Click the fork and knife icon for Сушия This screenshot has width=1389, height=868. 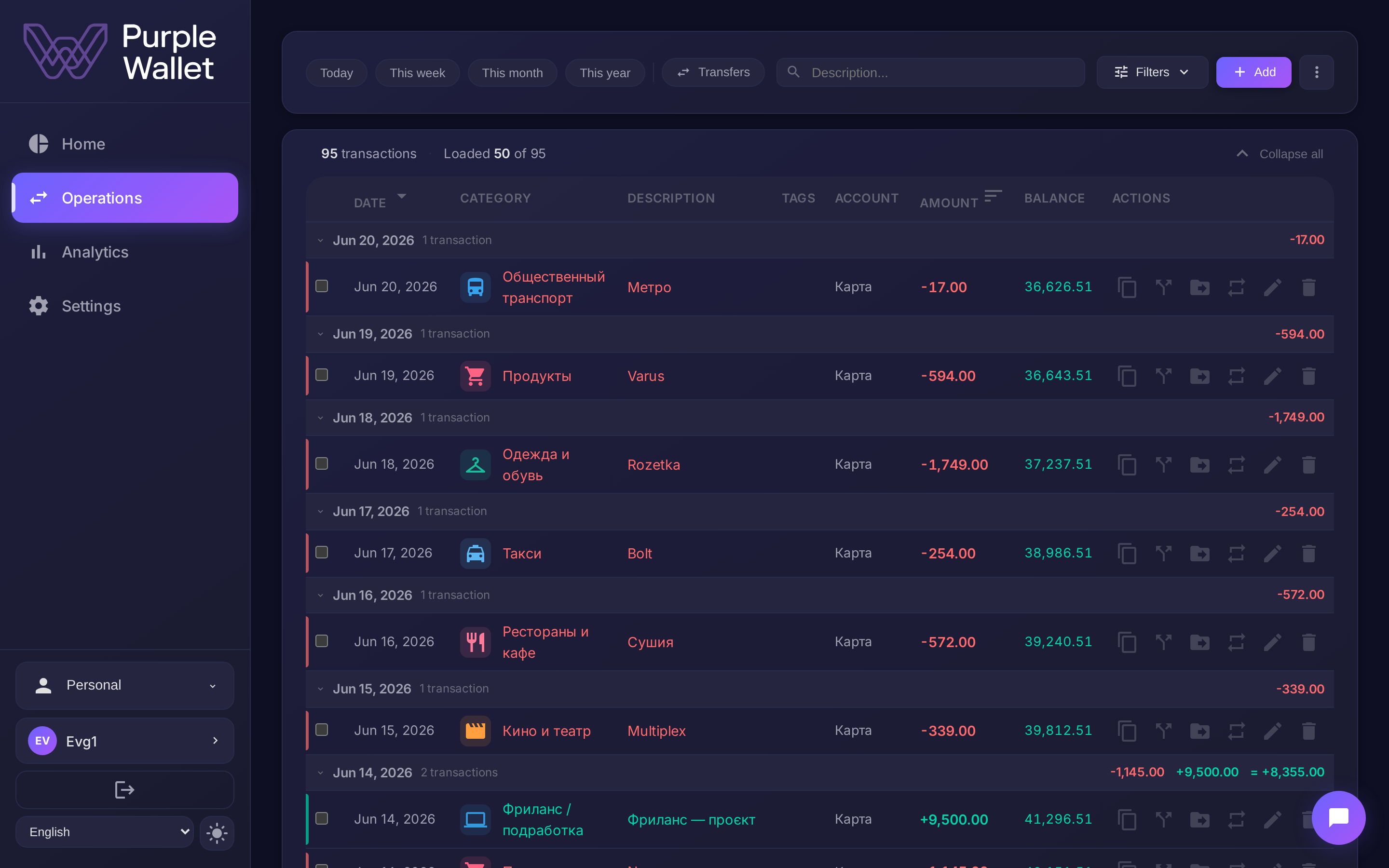tap(475, 642)
